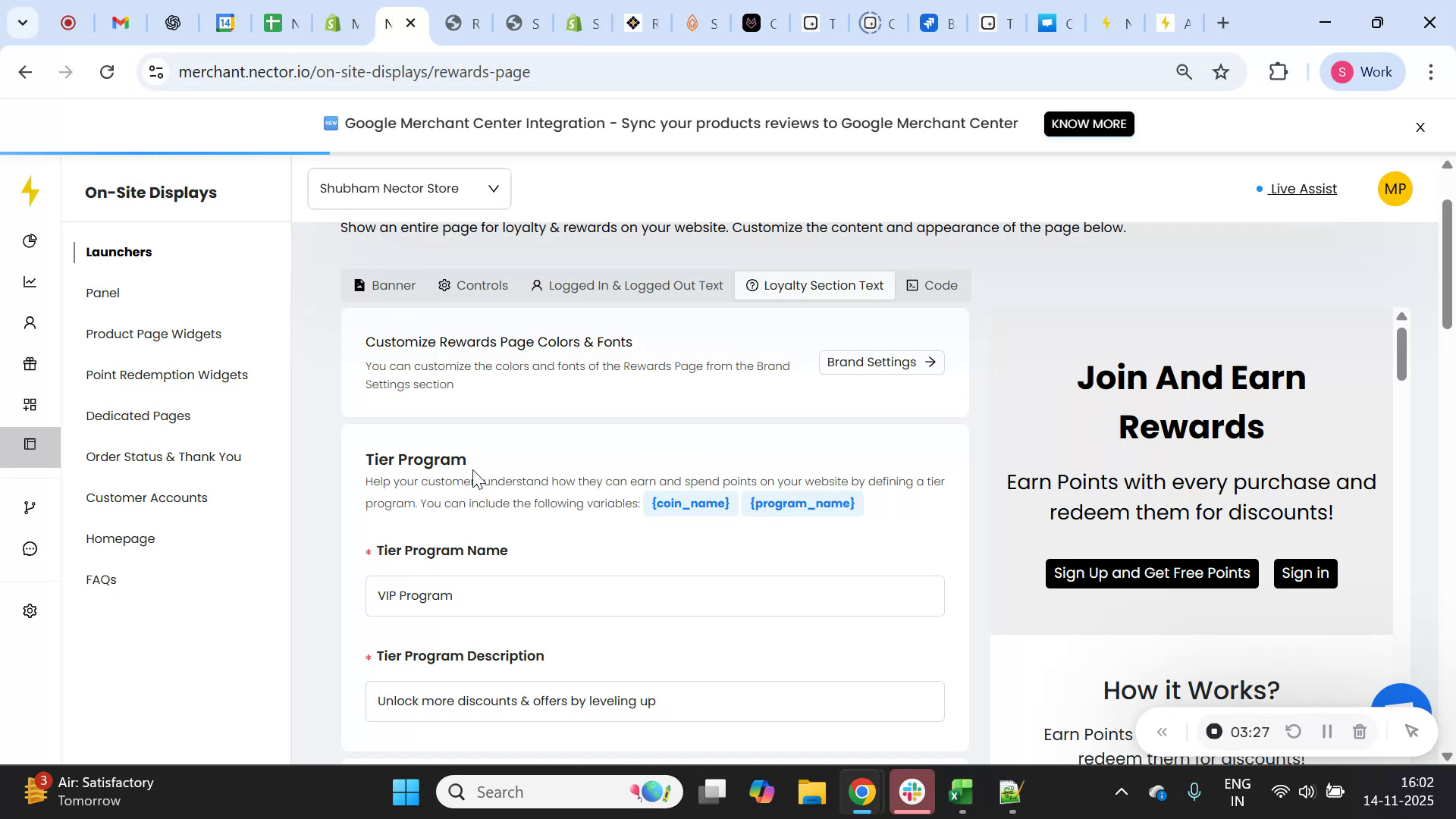Delete the recording via trash icon

1360,731
